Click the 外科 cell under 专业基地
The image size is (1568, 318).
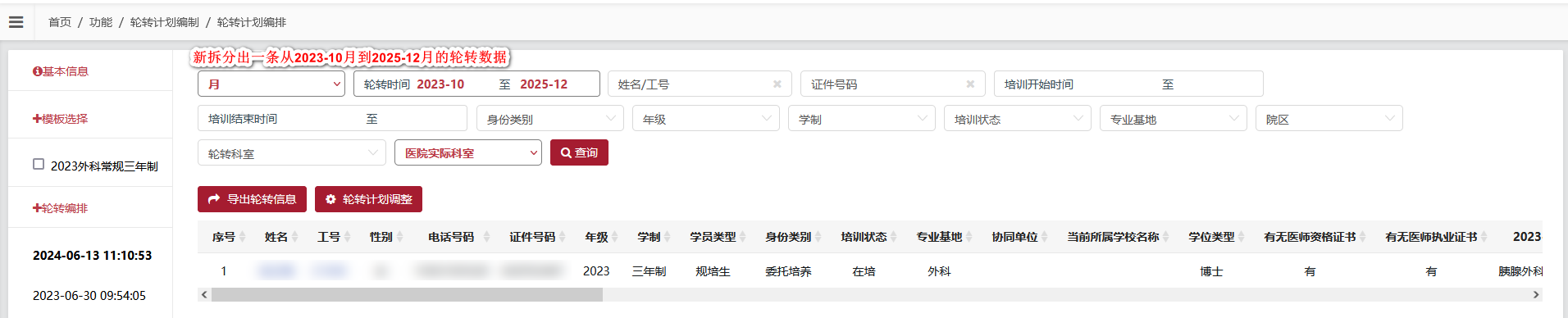pos(939,271)
